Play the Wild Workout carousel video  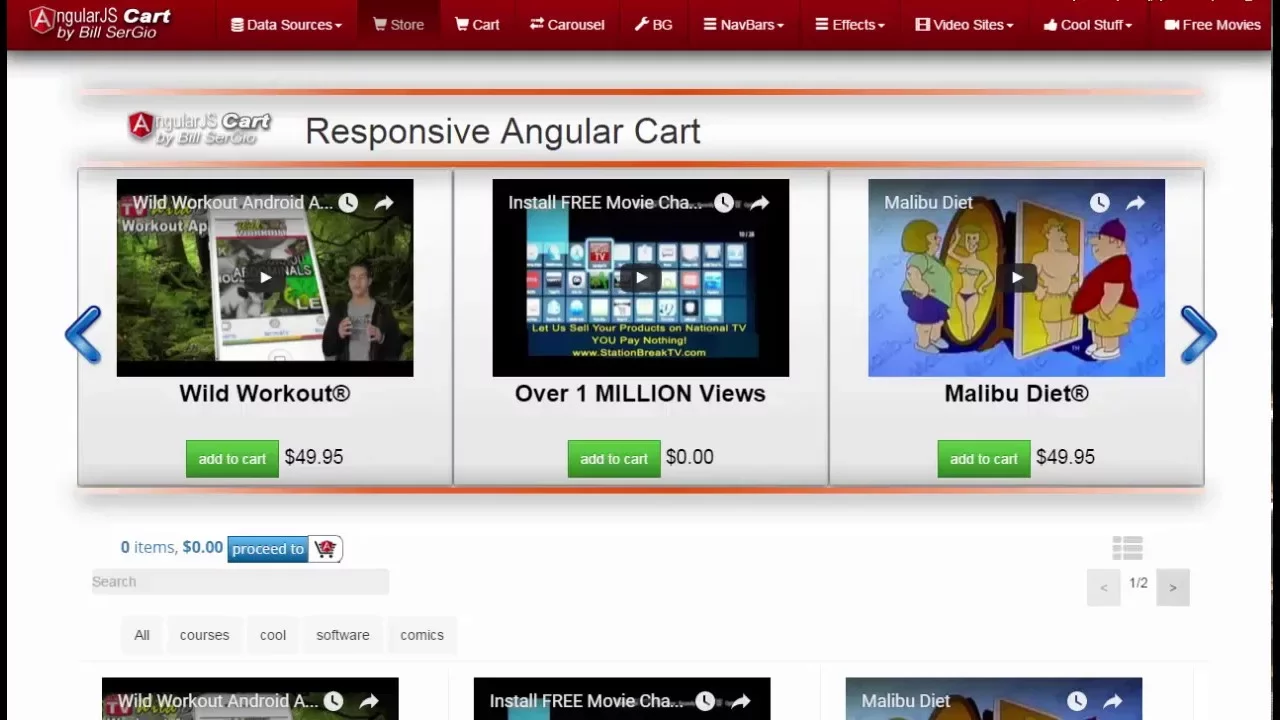tap(265, 278)
